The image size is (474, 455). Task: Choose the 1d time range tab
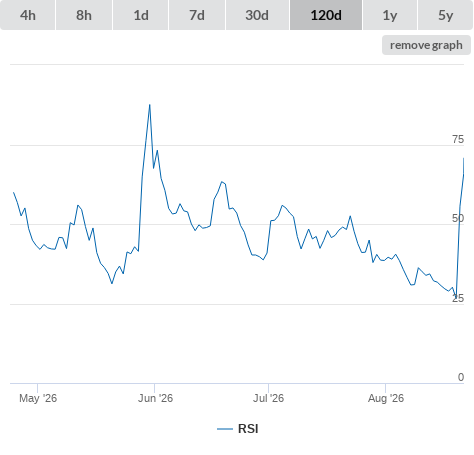(x=141, y=15)
